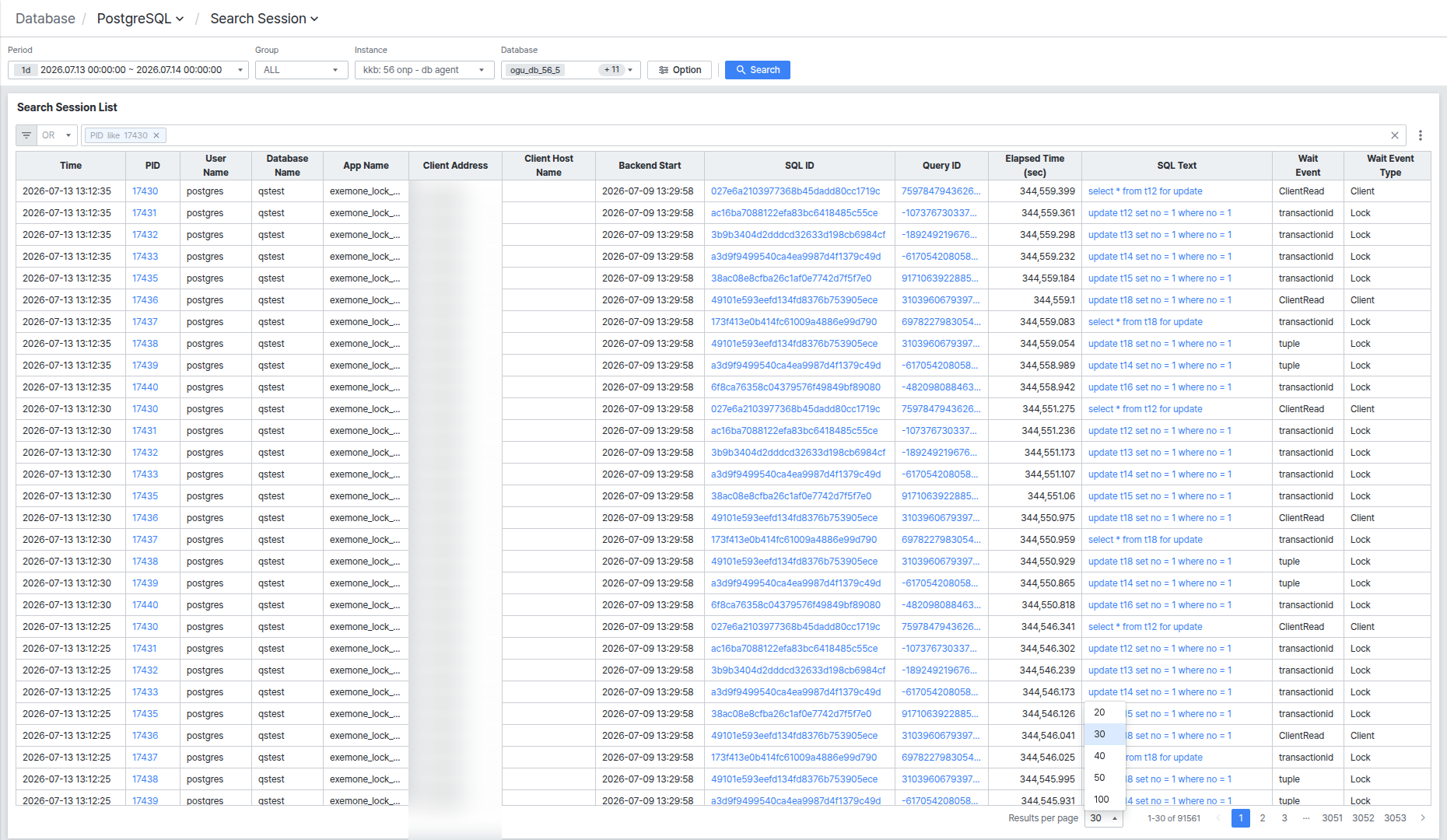1447x840 pixels.
Task: Click the filter icon beside OR selector
Action: point(26,135)
